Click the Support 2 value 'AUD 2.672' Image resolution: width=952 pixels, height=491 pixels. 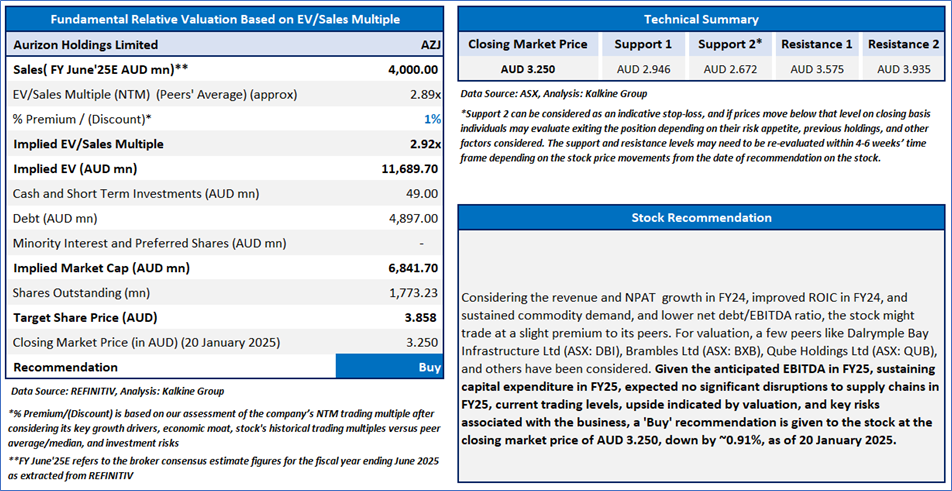tap(729, 69)
